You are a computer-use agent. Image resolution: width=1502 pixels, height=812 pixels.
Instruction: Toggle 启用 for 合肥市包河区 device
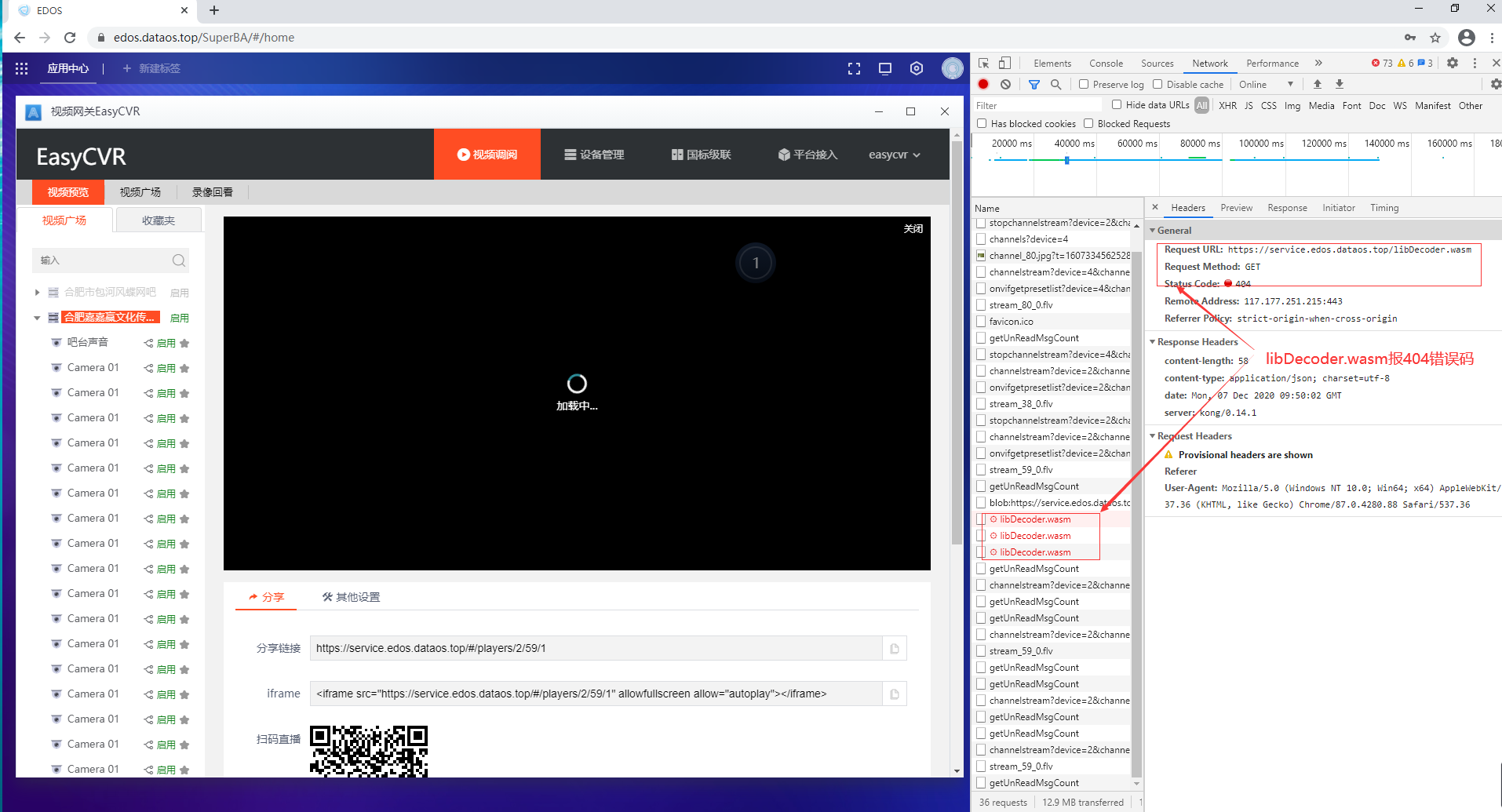[180, 293]
